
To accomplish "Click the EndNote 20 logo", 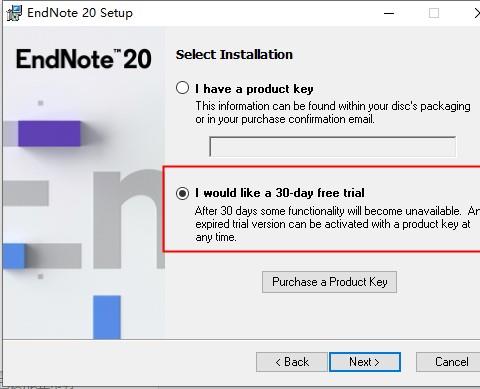I will (84, 59).
